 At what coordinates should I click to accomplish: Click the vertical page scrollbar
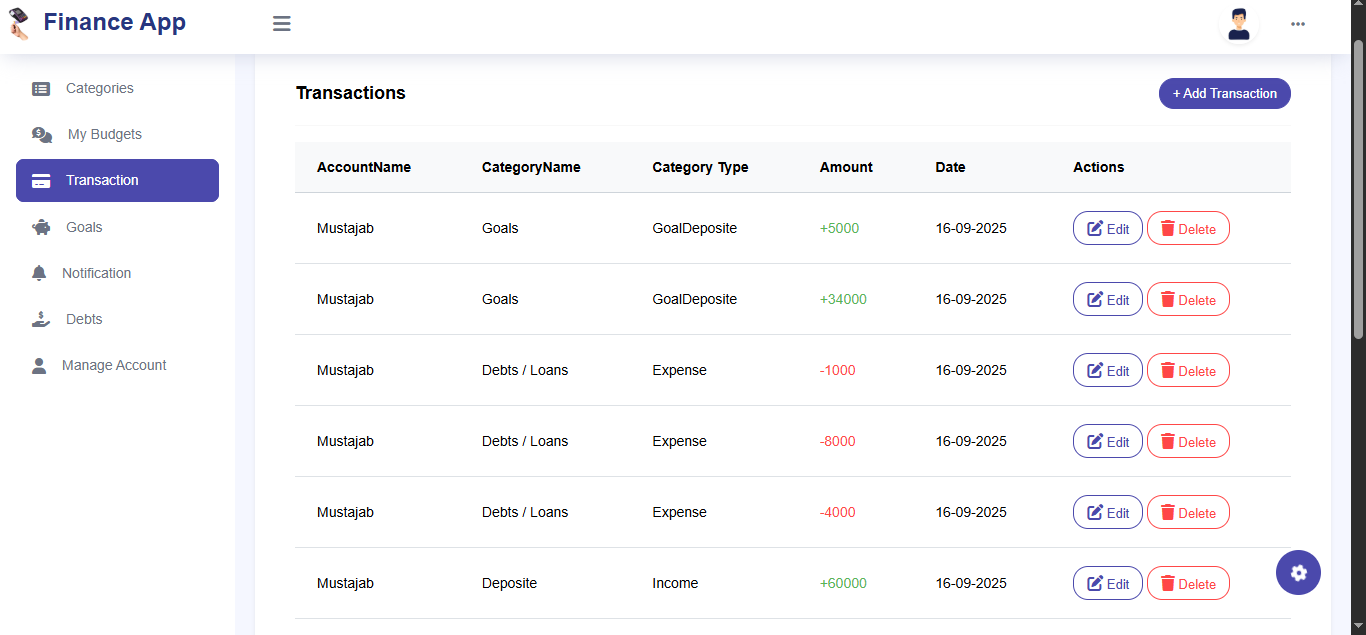pos(1357,190)
